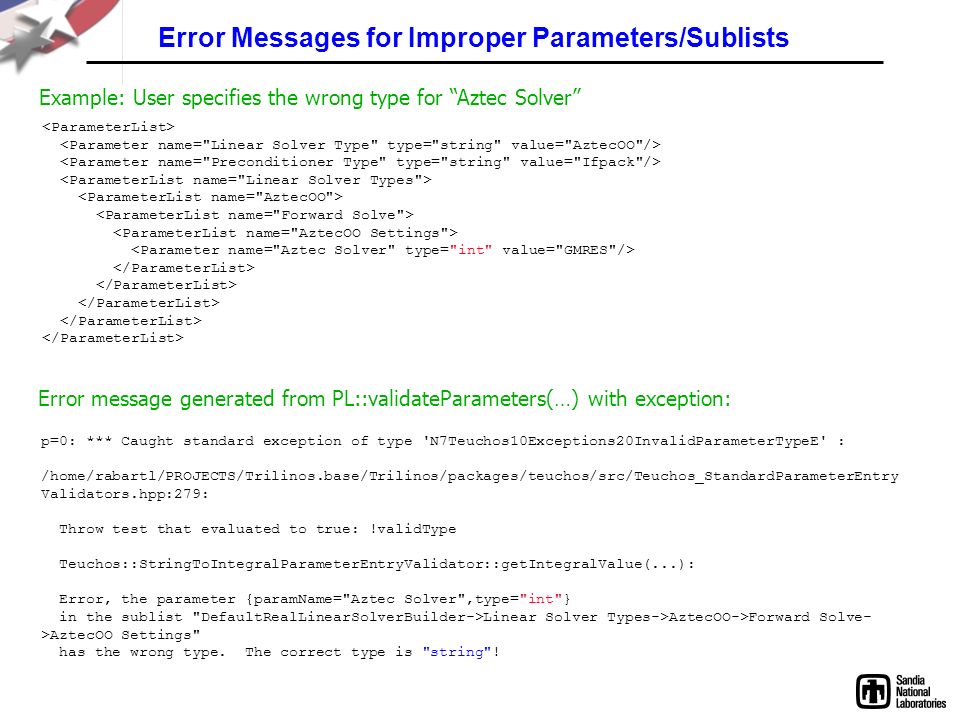The width and height of the screenshot is (960, 720).
Task: Click the opening ParameterList tag on first line
Action: click(x=108, y=127)
